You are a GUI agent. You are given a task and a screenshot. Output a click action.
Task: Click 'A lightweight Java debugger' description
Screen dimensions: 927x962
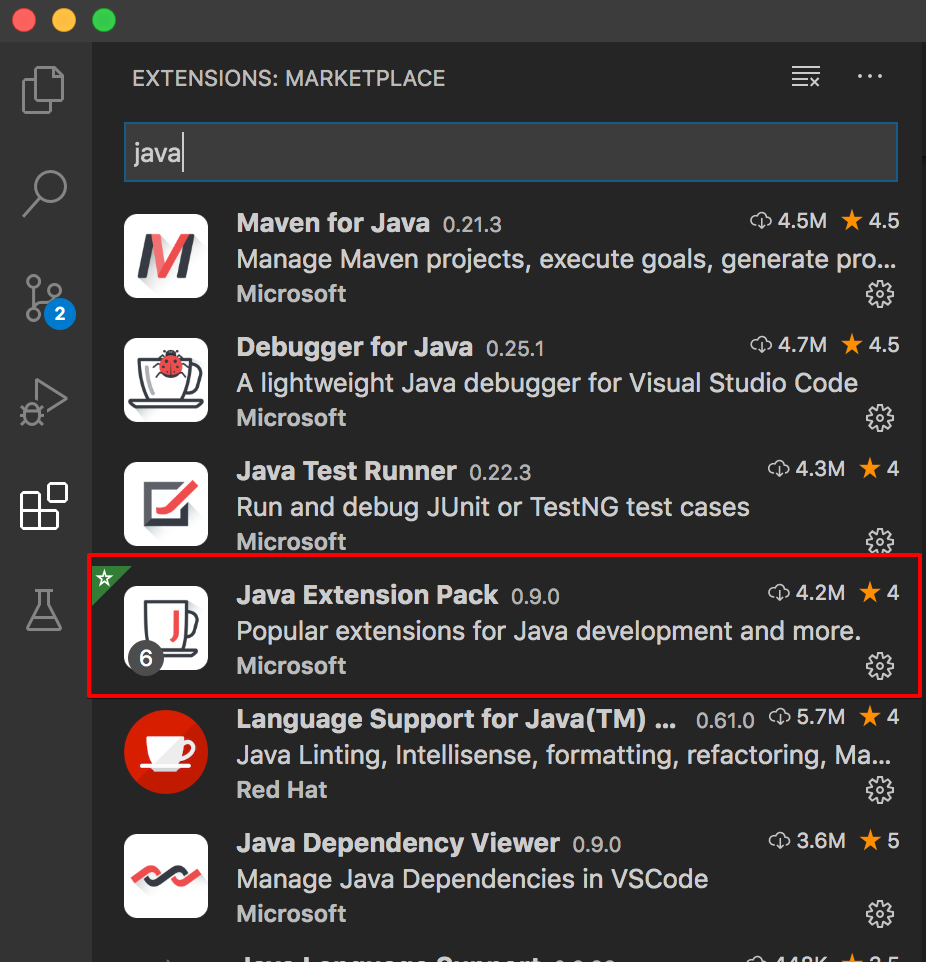pyautogui.click(x=547, y=383)
